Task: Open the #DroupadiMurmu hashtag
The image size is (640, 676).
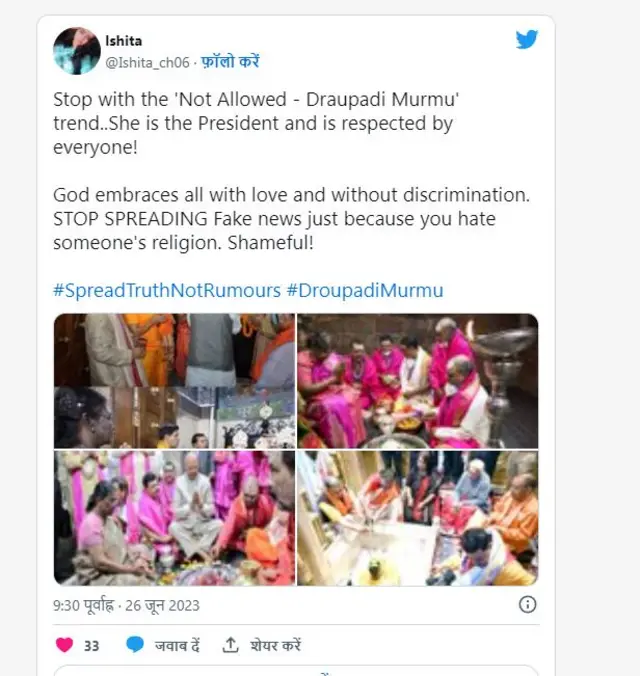Action: pos(365,290)
